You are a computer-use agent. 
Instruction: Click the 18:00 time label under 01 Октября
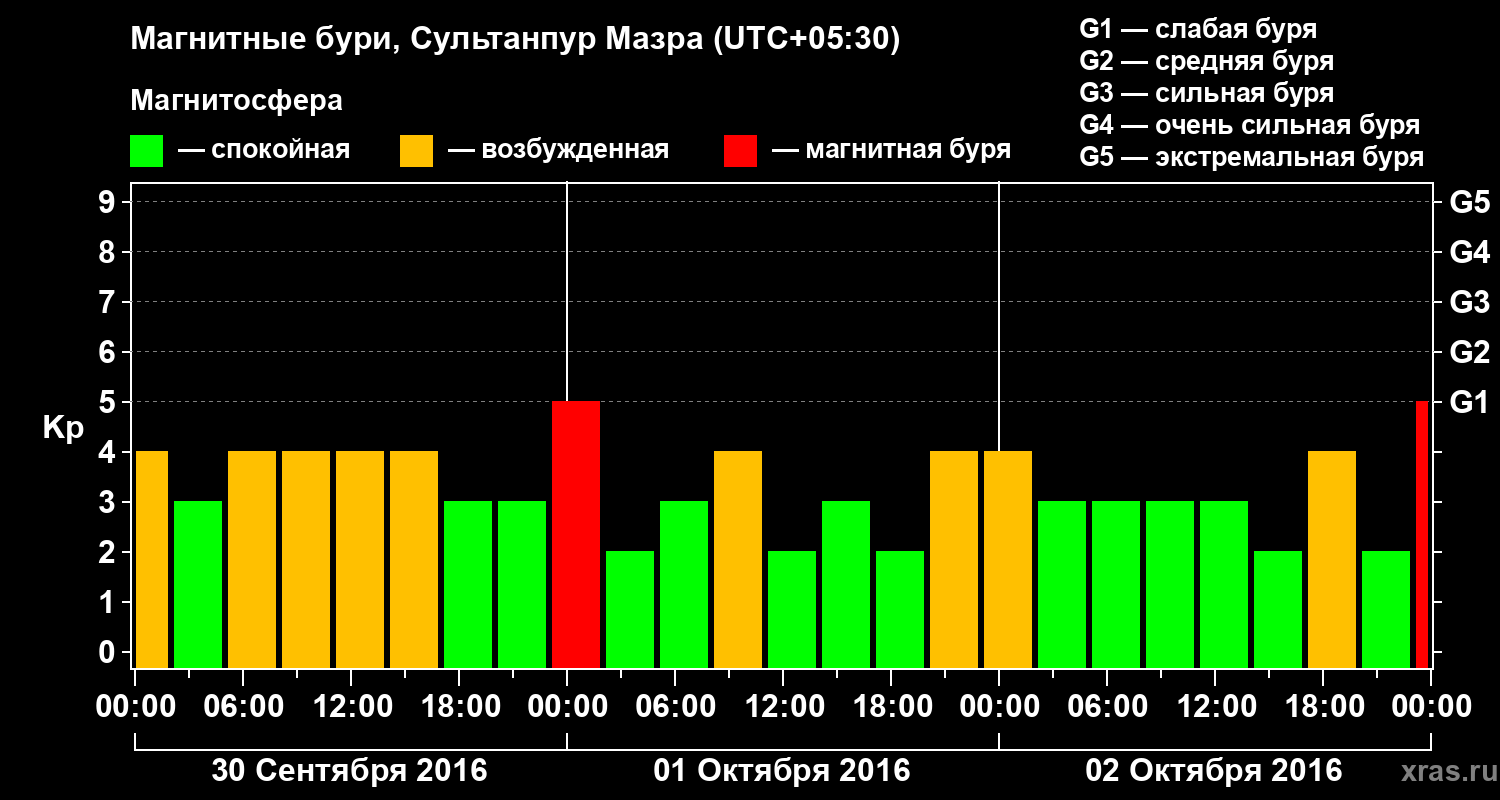[x=894, y=706]
